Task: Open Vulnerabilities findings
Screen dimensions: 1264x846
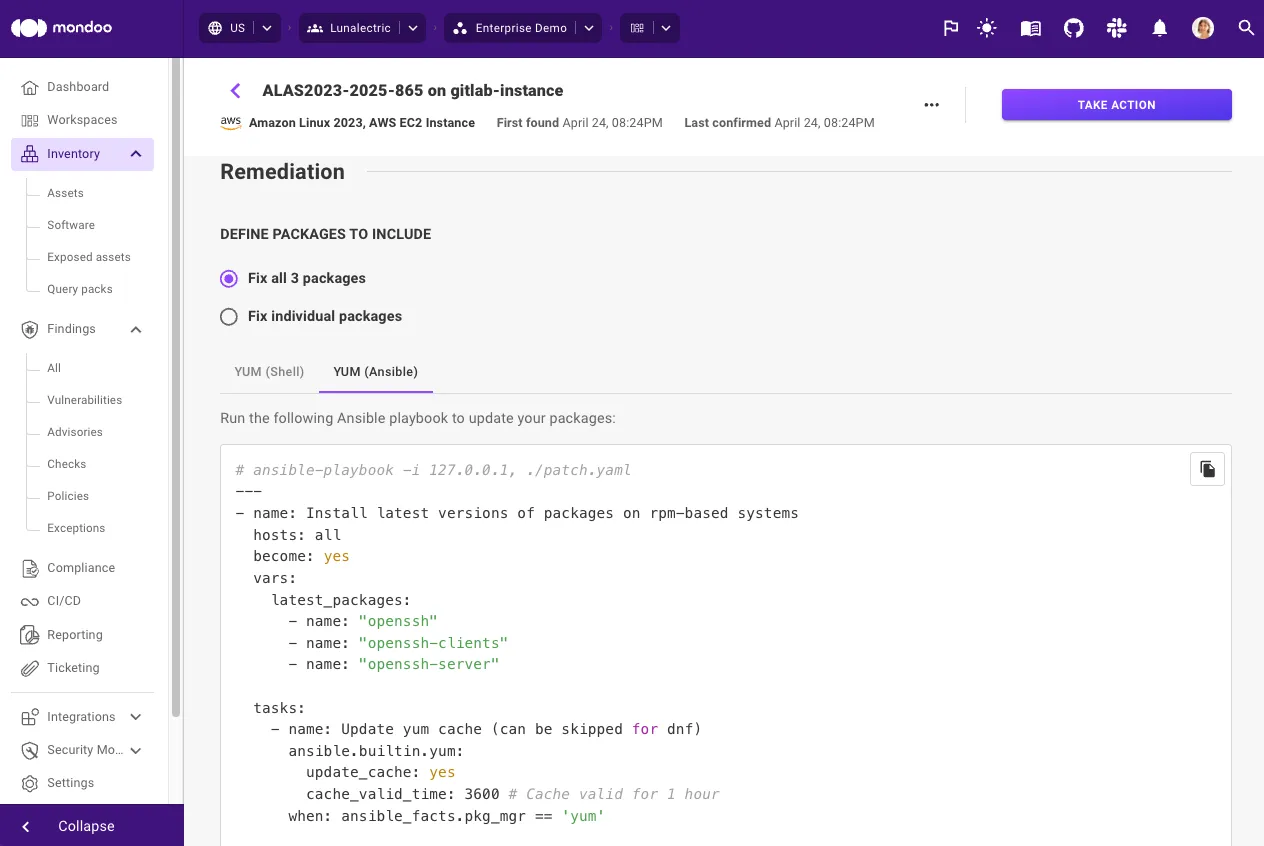Action: (x=84, y=400)
